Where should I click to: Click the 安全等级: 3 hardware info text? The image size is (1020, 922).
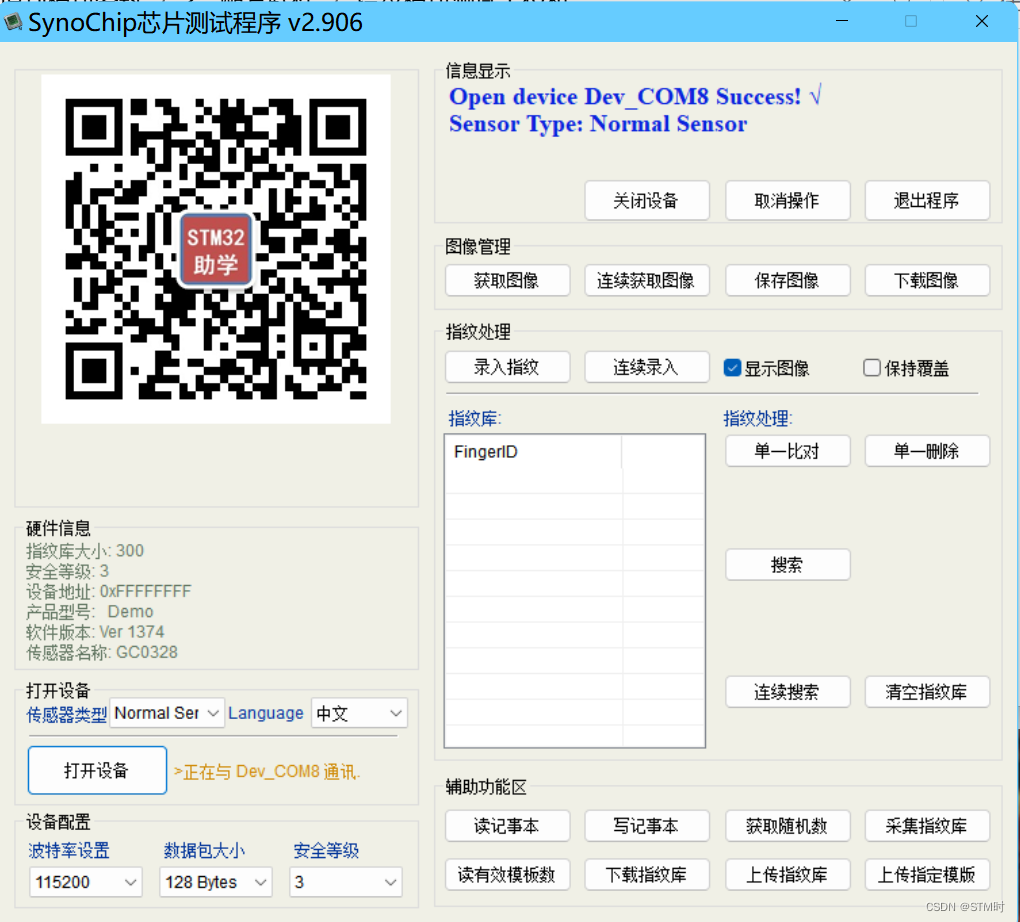pos(68,571)
